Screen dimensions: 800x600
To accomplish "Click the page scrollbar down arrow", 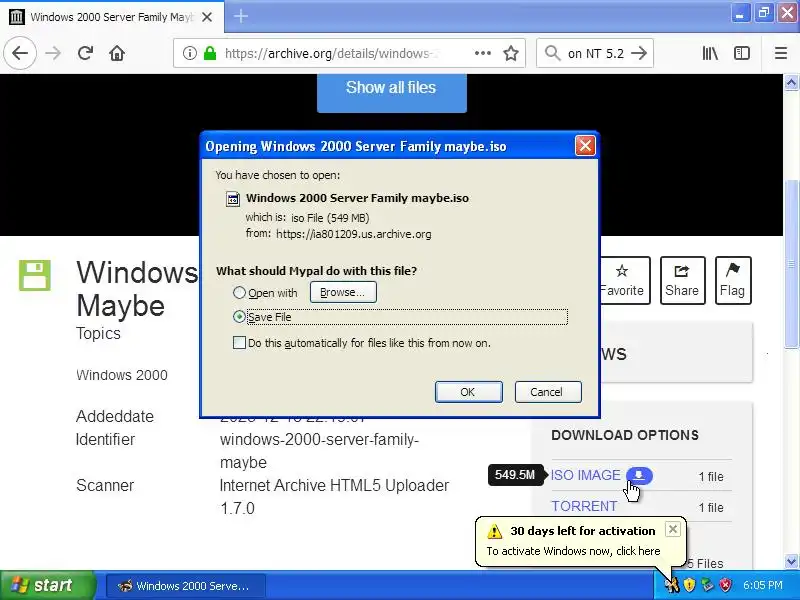I will pos(791,562).
